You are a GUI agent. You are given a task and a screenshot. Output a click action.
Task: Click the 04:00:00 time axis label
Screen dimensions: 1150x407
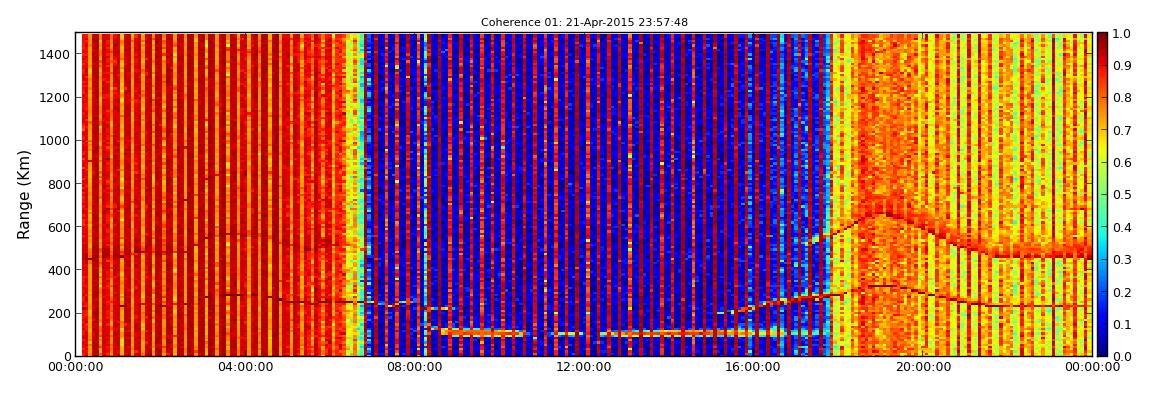[246, 367]
